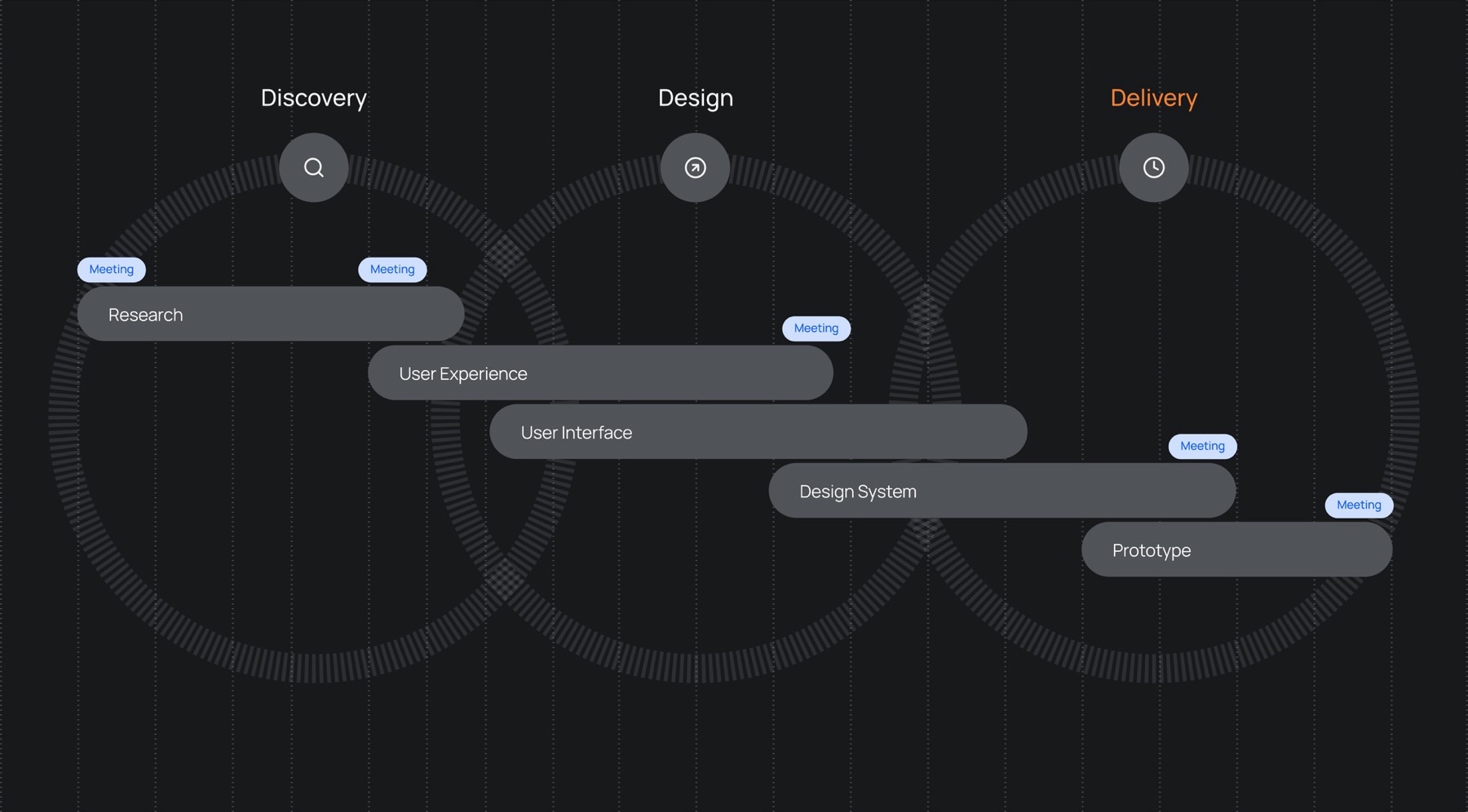The width and height of the screenshot is (1468, 812).
Task: Select the orange Delivery heading
Action: [1154, 98]
